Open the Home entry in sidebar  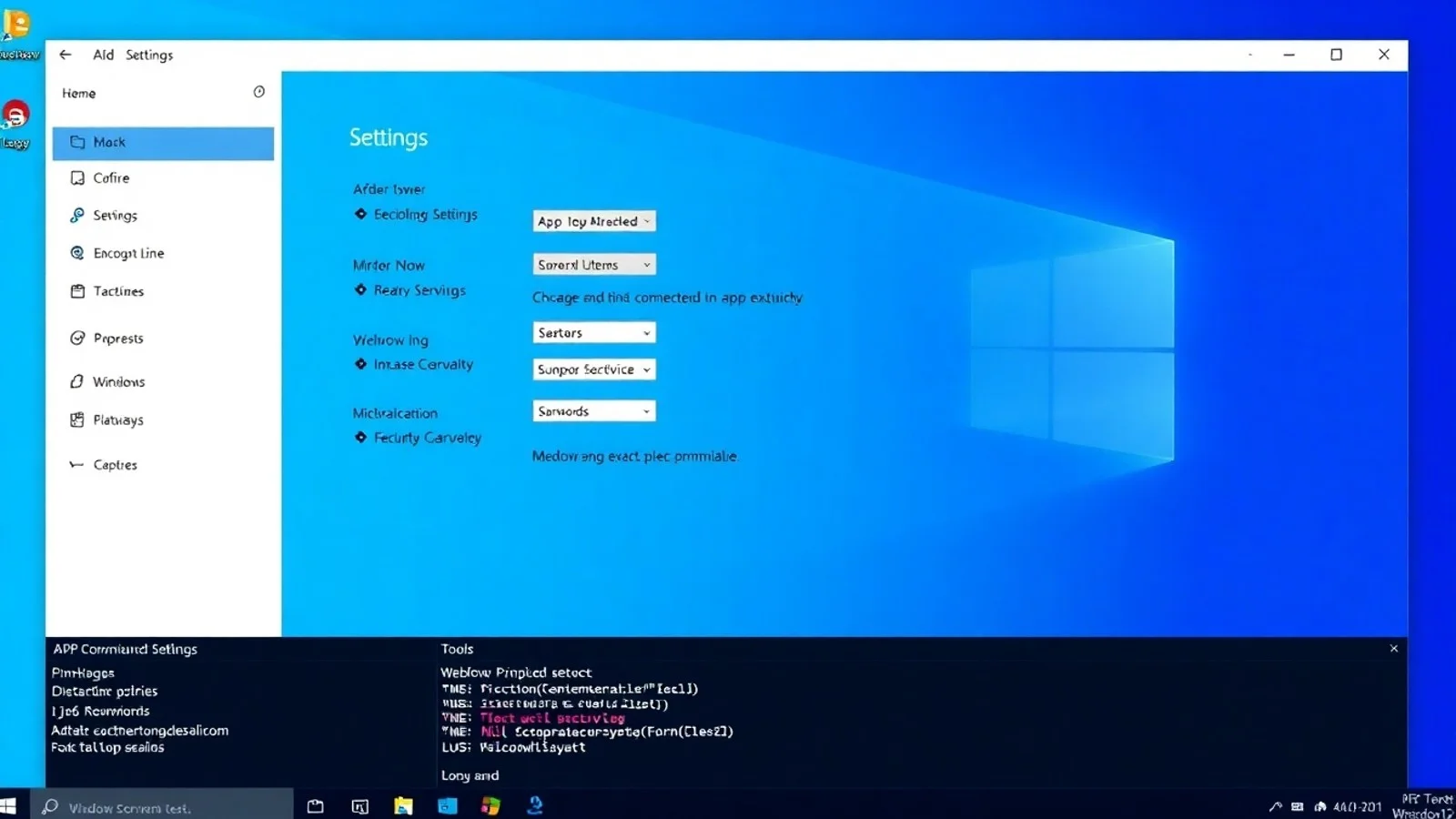coord(79,93)
